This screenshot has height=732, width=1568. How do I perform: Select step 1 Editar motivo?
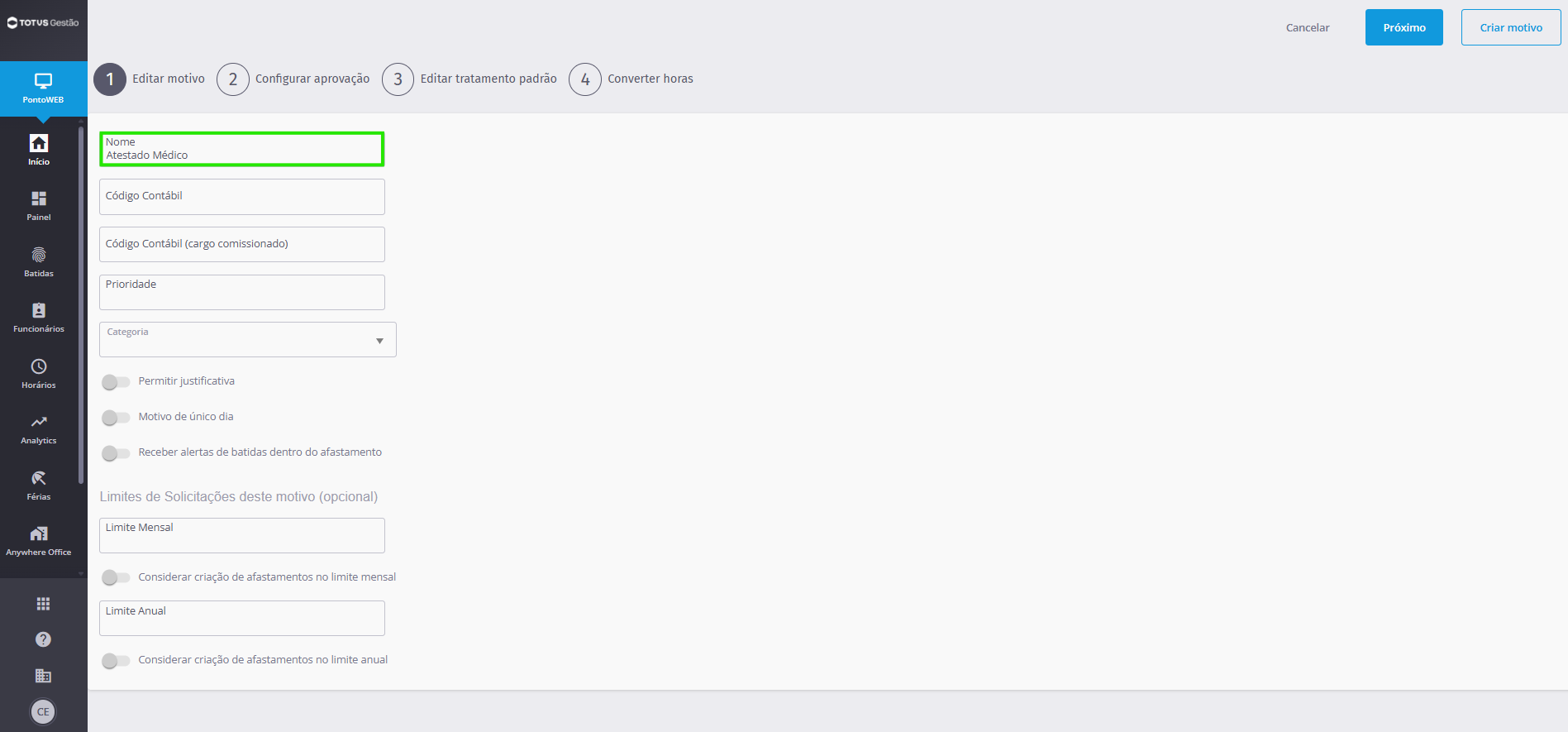tap(150, 79)
